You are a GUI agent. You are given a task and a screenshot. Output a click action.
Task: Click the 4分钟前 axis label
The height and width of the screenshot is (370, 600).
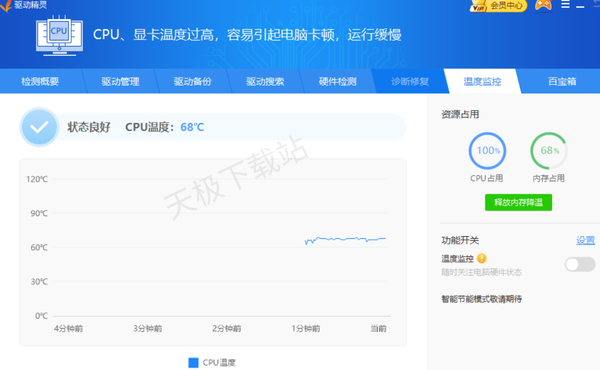pyautogui.click(x=68, y=329)
